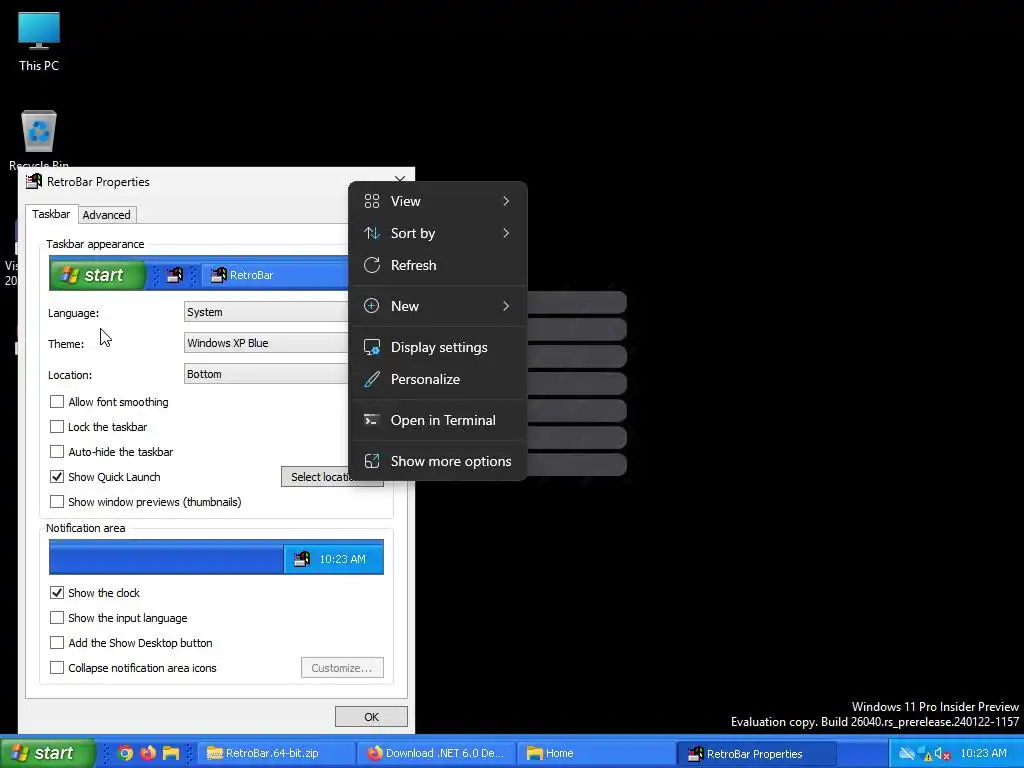Click the cloud sync tray icon

[x=907, y=754]
